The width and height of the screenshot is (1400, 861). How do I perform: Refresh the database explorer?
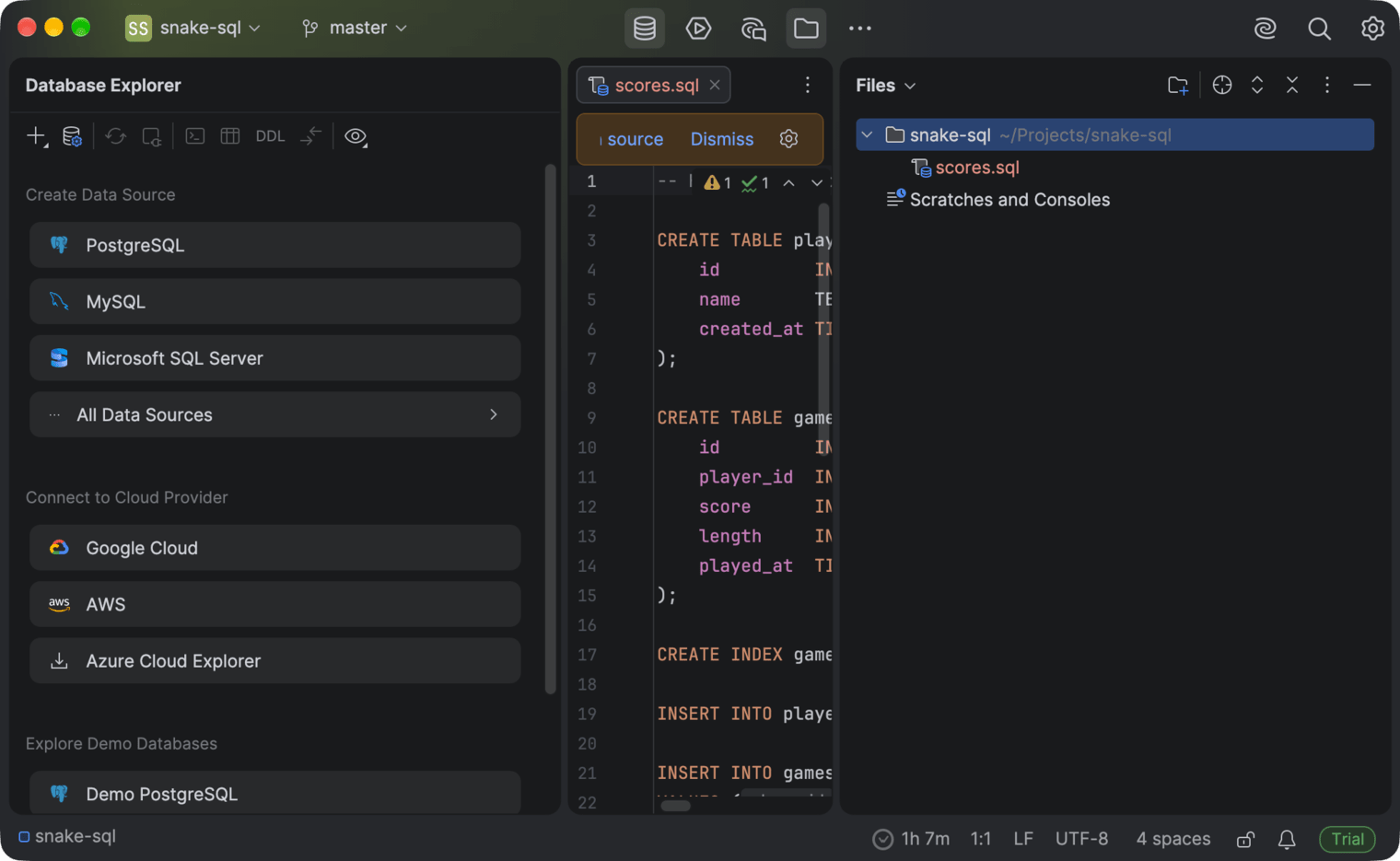tap(115, 136)
